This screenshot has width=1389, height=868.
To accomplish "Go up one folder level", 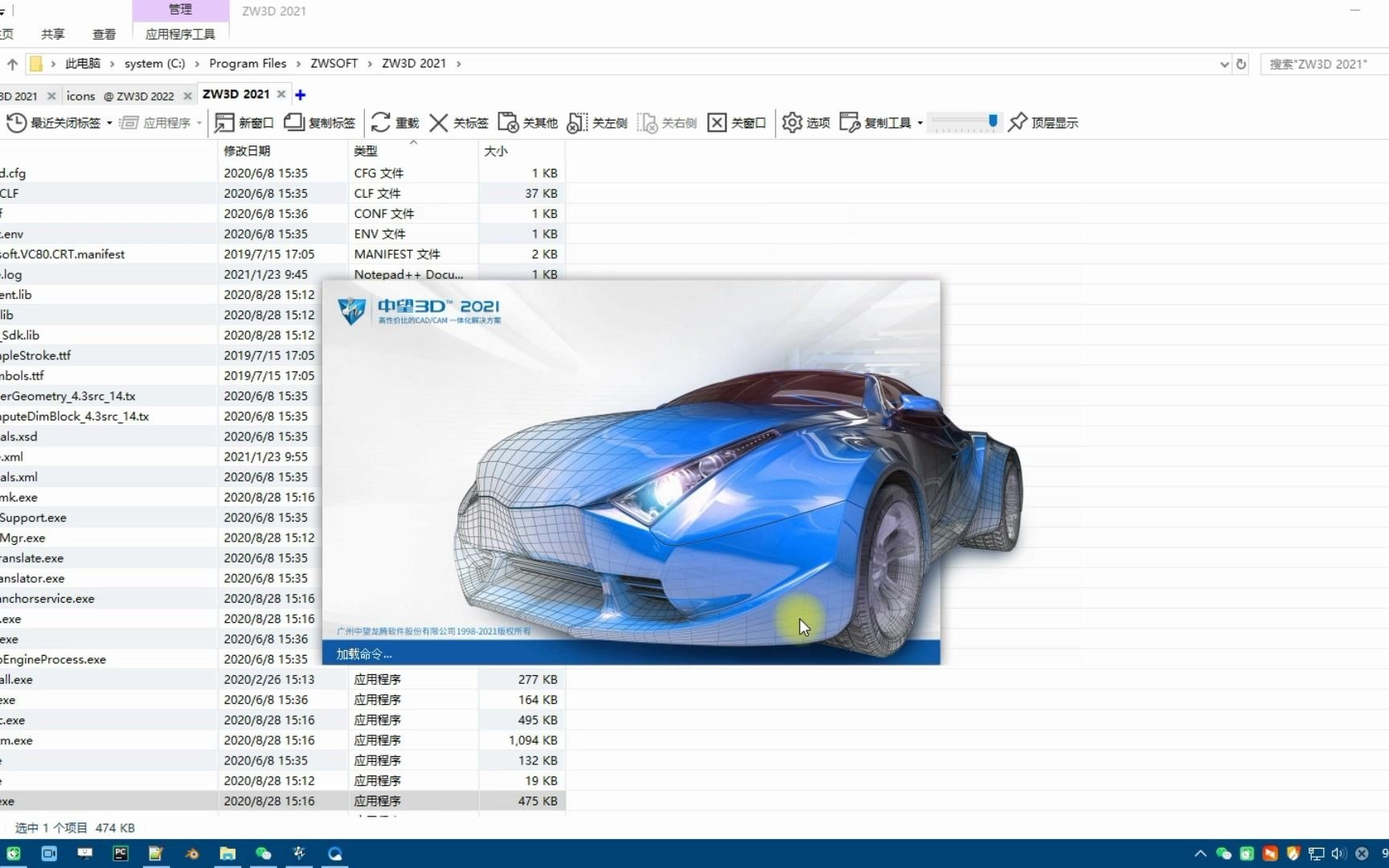I will pyautogui.click(x=12, y=63).
